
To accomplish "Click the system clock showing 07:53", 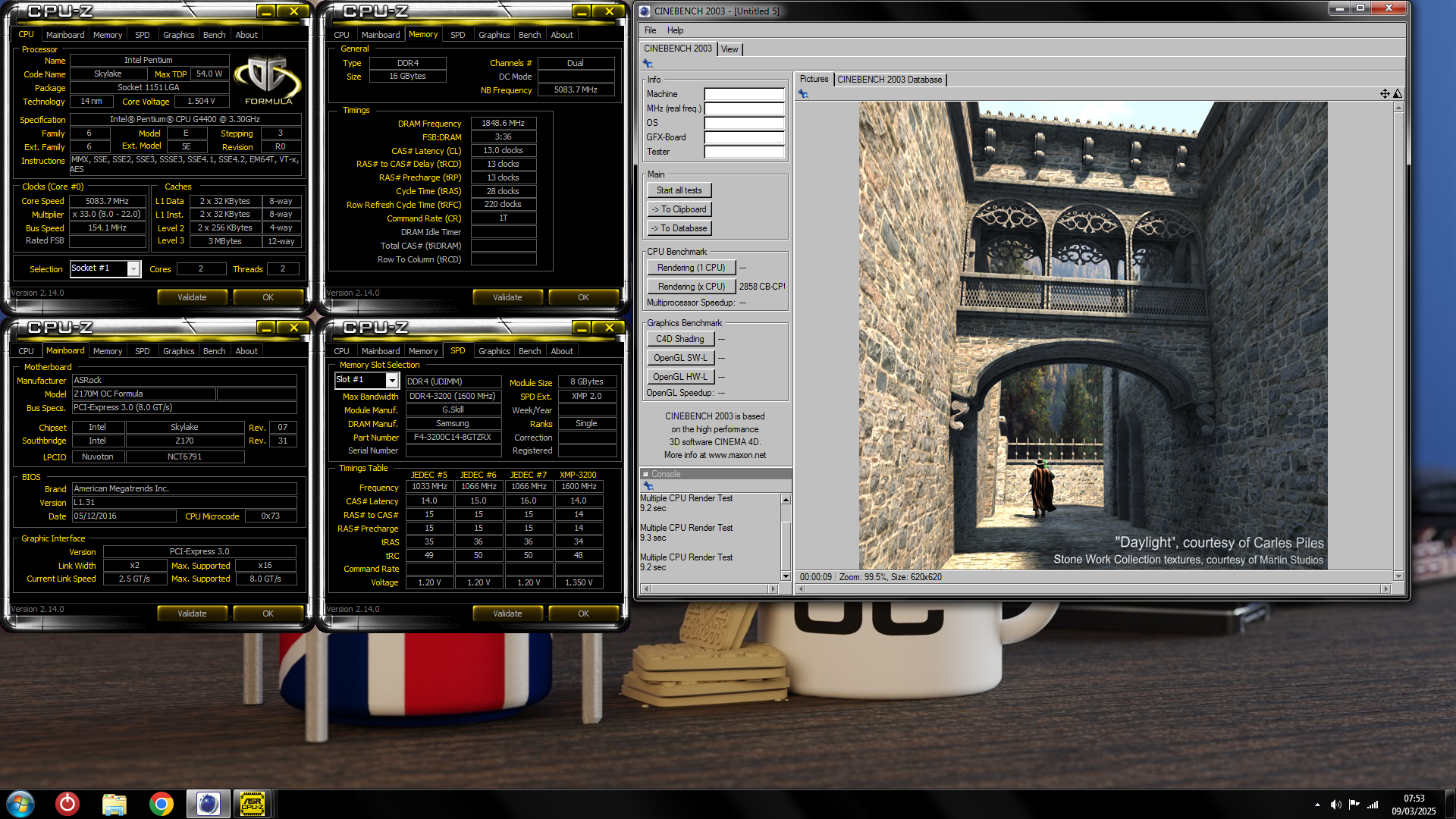I will tap(1414, 799).
